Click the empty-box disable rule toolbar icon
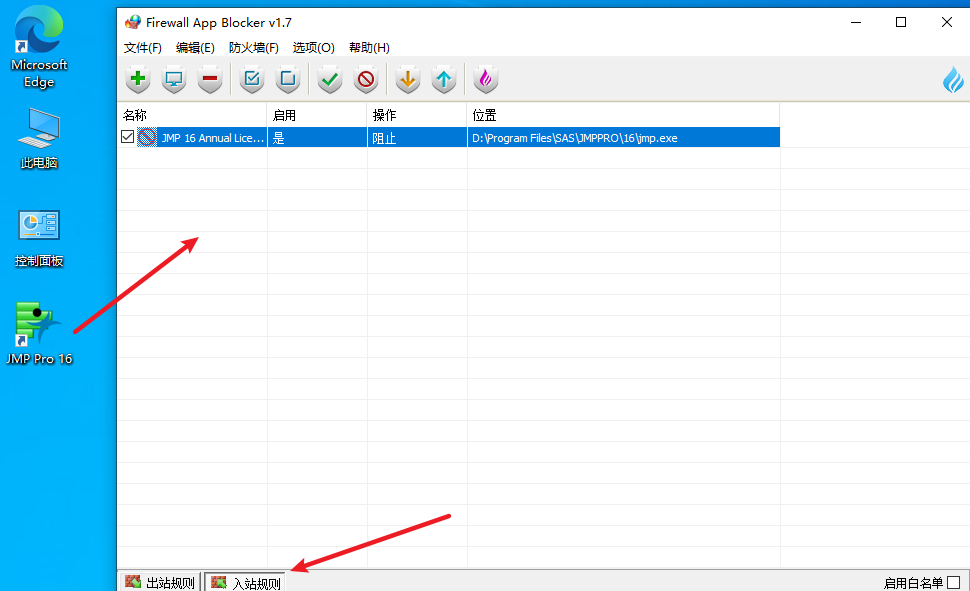 [x=288, y=79]
